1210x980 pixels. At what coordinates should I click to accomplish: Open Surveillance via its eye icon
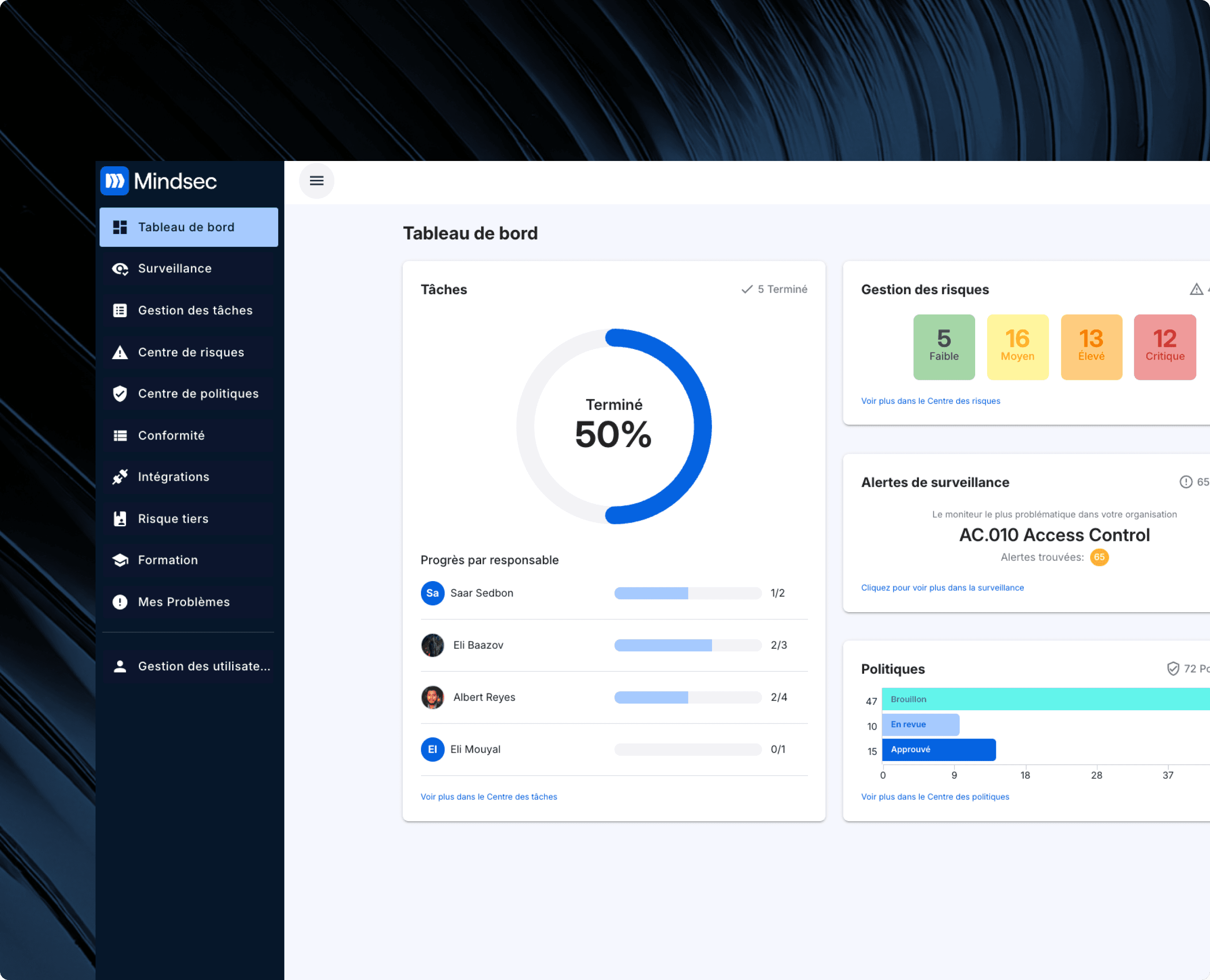click(120, 269)
